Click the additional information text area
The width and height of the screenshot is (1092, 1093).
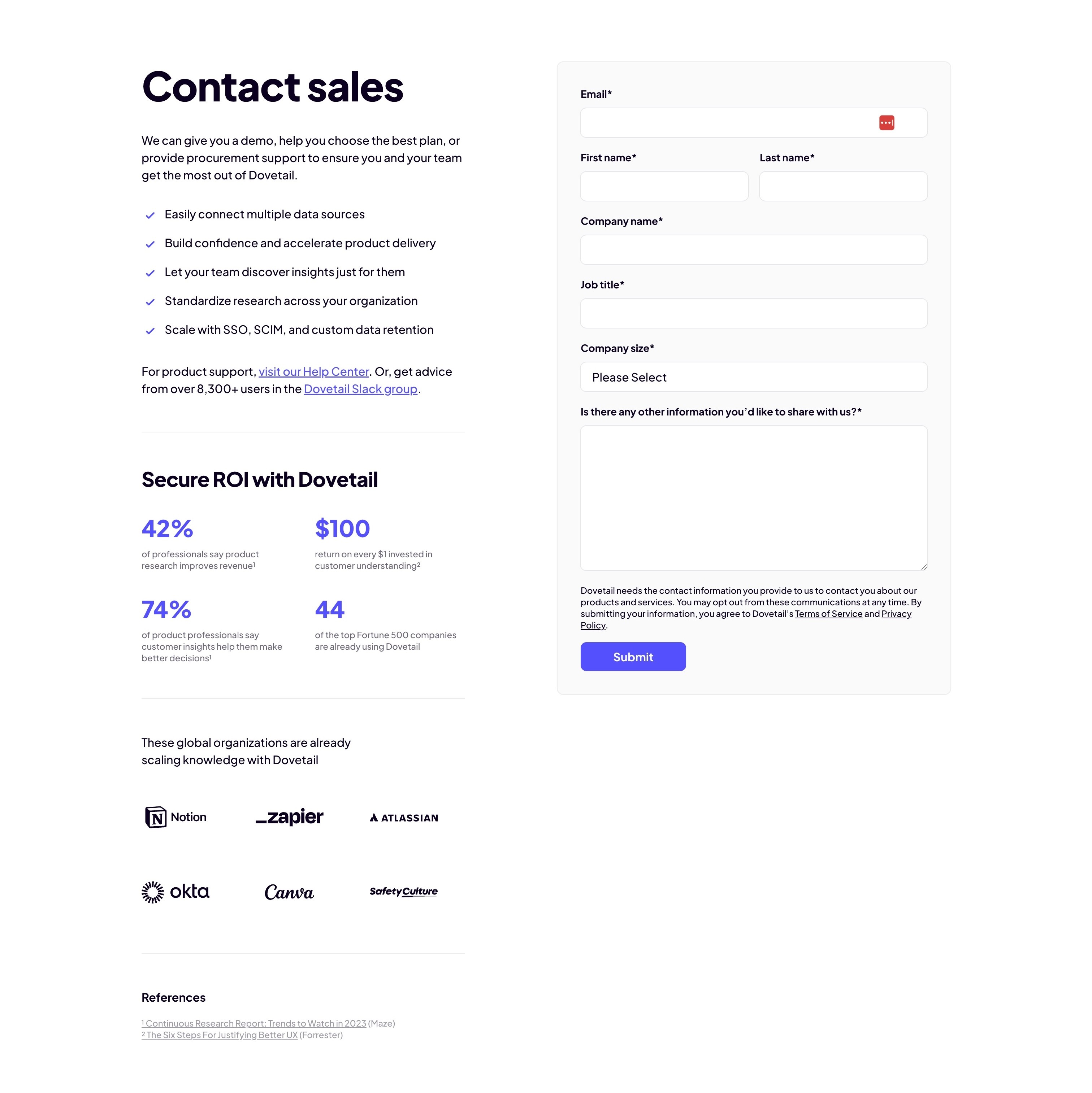[x=754, y=498]
